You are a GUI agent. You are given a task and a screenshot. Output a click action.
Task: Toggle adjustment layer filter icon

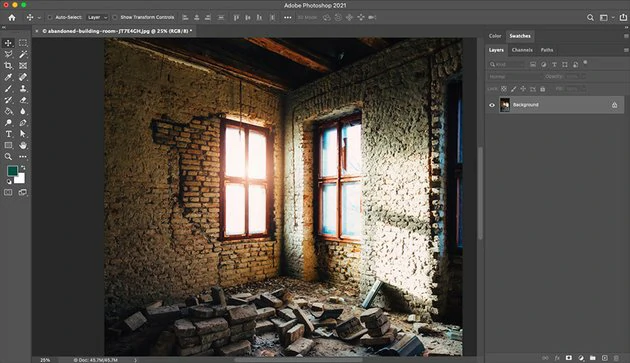pyautogui.click(x=544, y=64)
